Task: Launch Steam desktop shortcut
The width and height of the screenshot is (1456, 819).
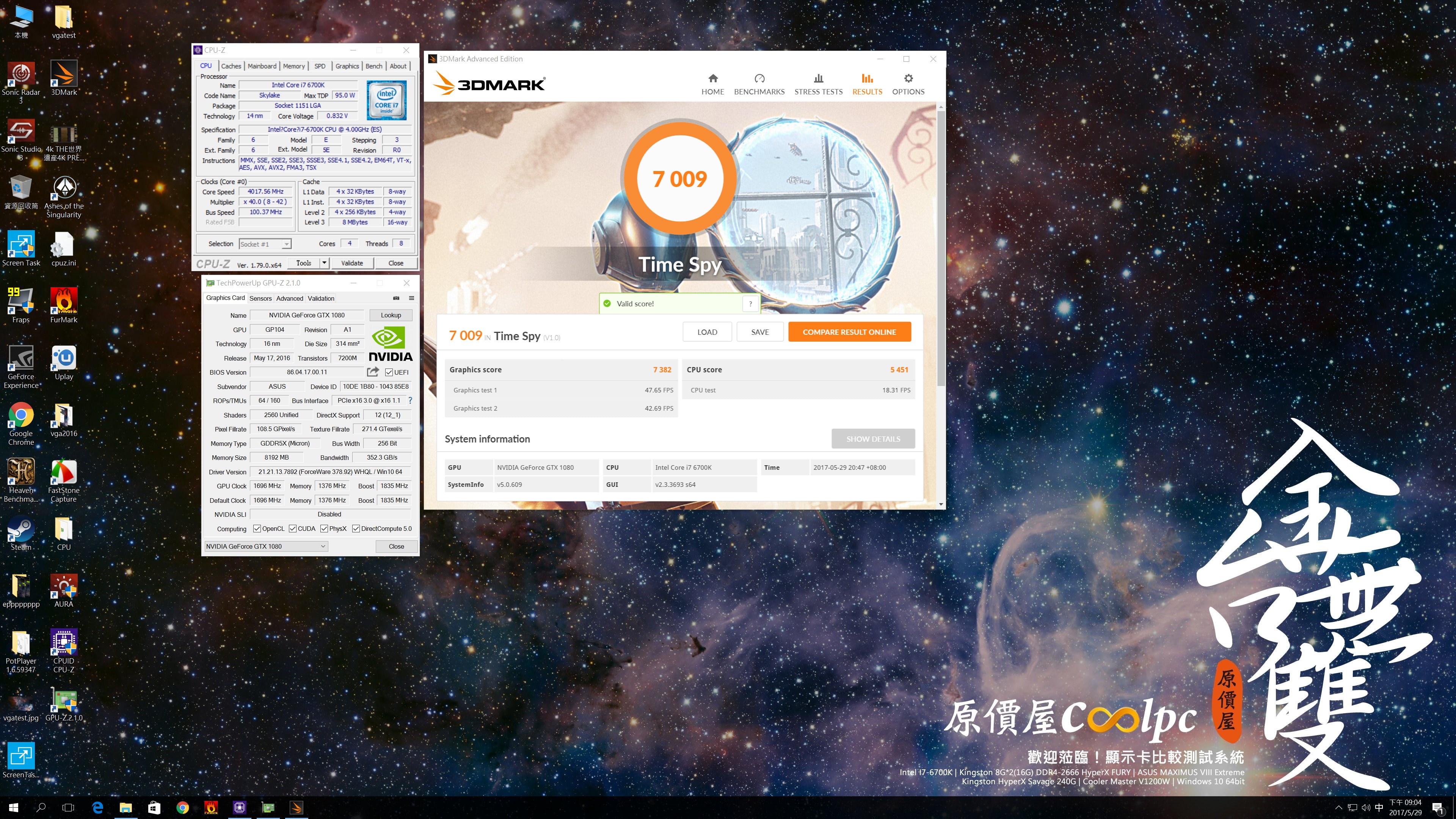Action: click(21, 533)
